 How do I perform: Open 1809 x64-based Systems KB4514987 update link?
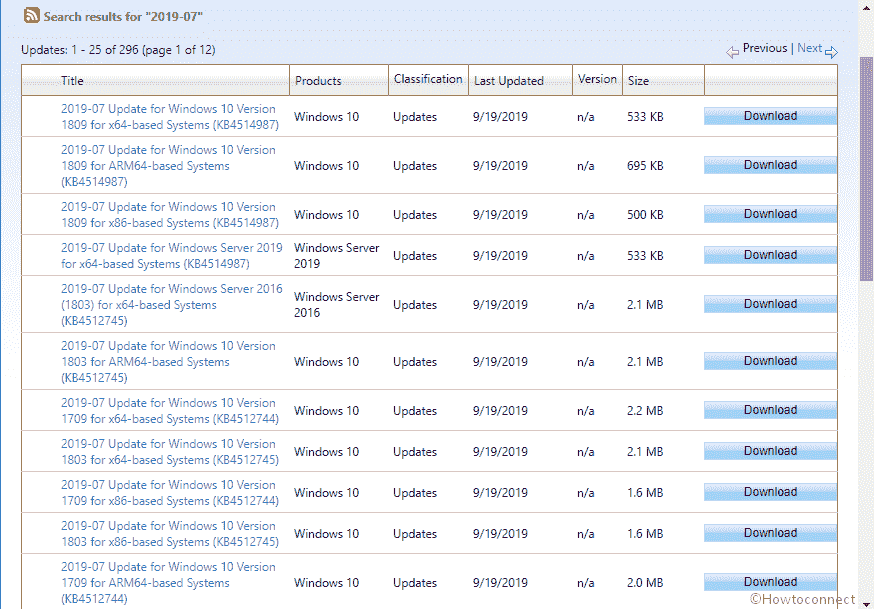170,116
